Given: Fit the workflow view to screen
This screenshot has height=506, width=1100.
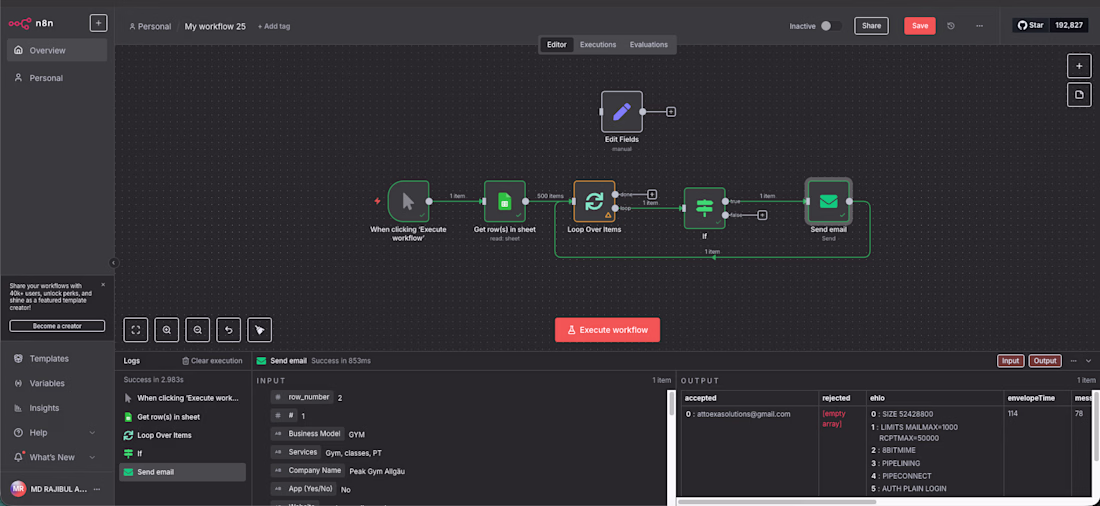Looking at the screenshot, I should 136,330.
